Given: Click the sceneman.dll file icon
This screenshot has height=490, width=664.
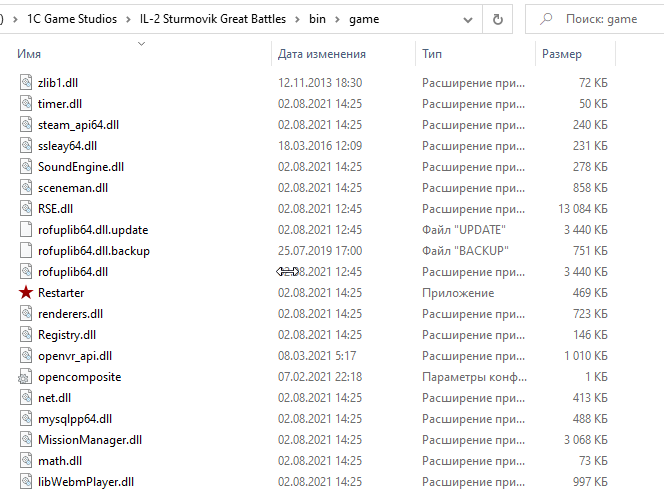Looking at the screenshot, I should 26,188.
